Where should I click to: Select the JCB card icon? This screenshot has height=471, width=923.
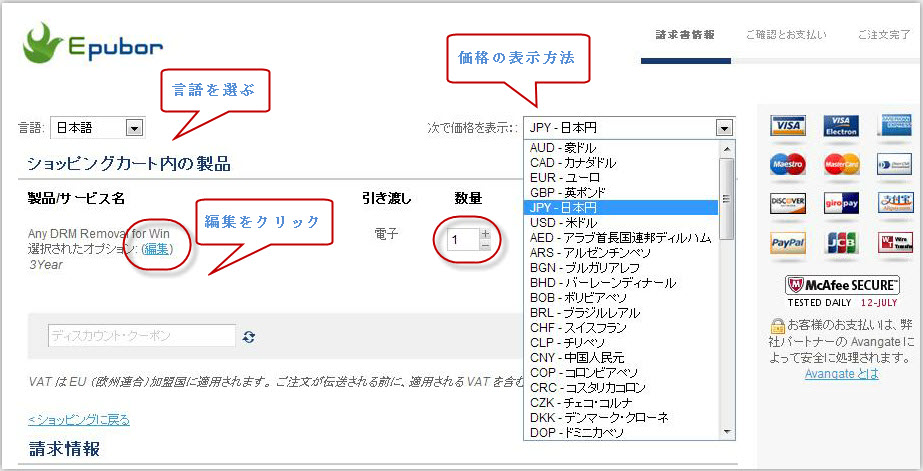click(841, 243)
